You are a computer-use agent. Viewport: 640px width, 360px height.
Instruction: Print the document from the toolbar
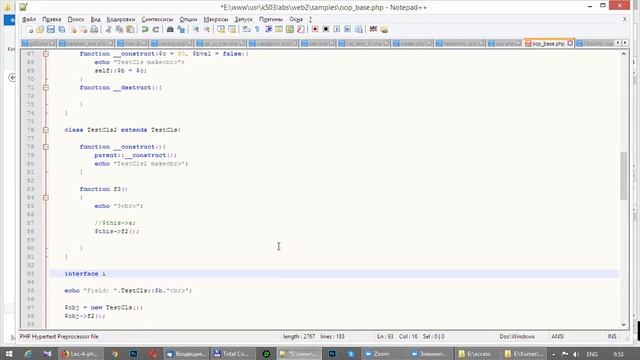click(94, 29)
